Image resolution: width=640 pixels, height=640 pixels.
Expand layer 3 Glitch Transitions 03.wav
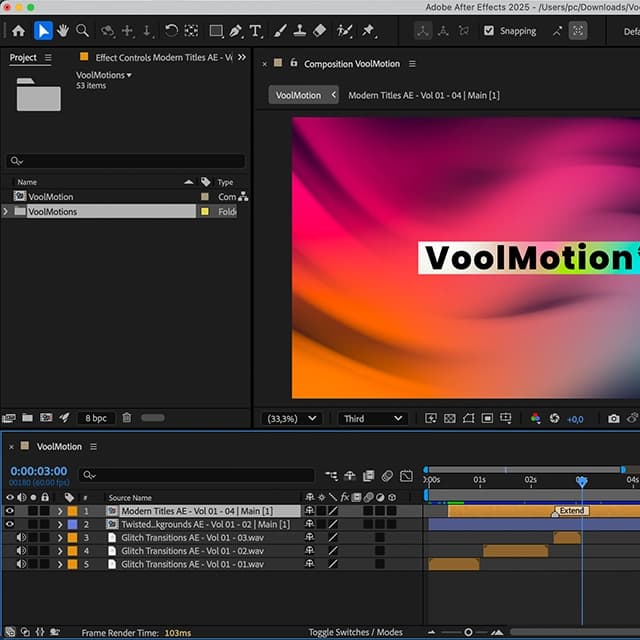[60, 538]
